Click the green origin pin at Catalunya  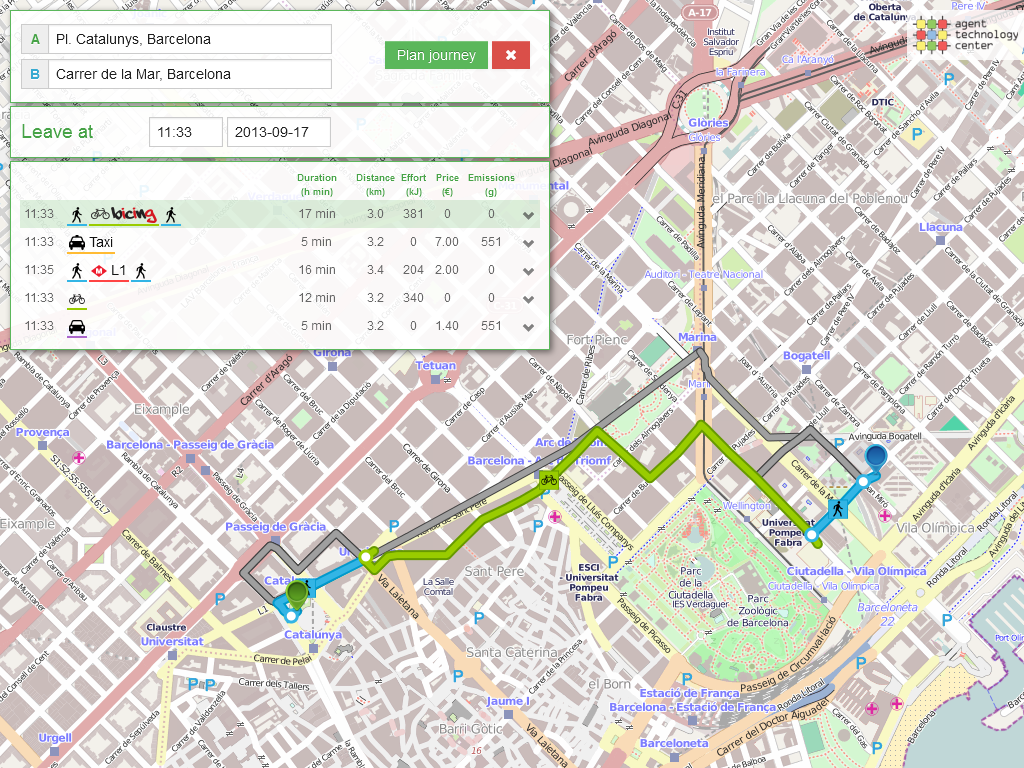click(297, 596)
